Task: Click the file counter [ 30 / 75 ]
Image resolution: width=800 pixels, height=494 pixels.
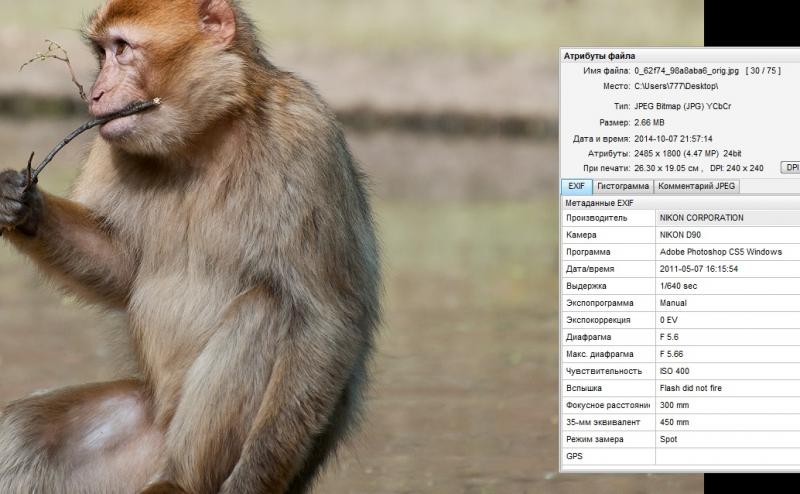Action: [x=763, y=71]
